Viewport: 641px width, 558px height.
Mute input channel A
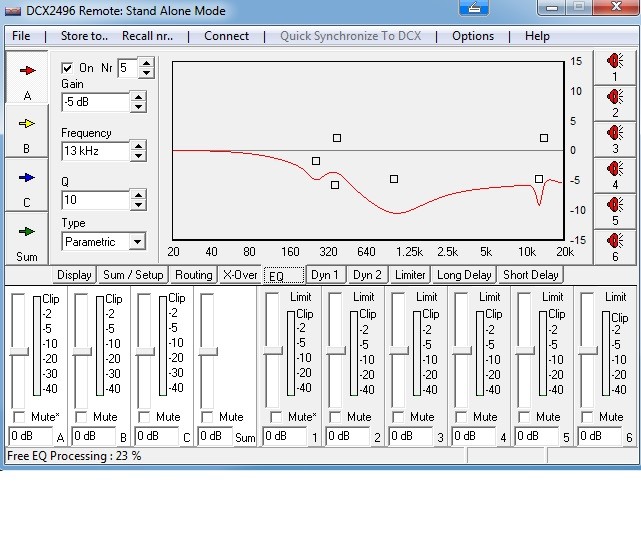[19, 417]
